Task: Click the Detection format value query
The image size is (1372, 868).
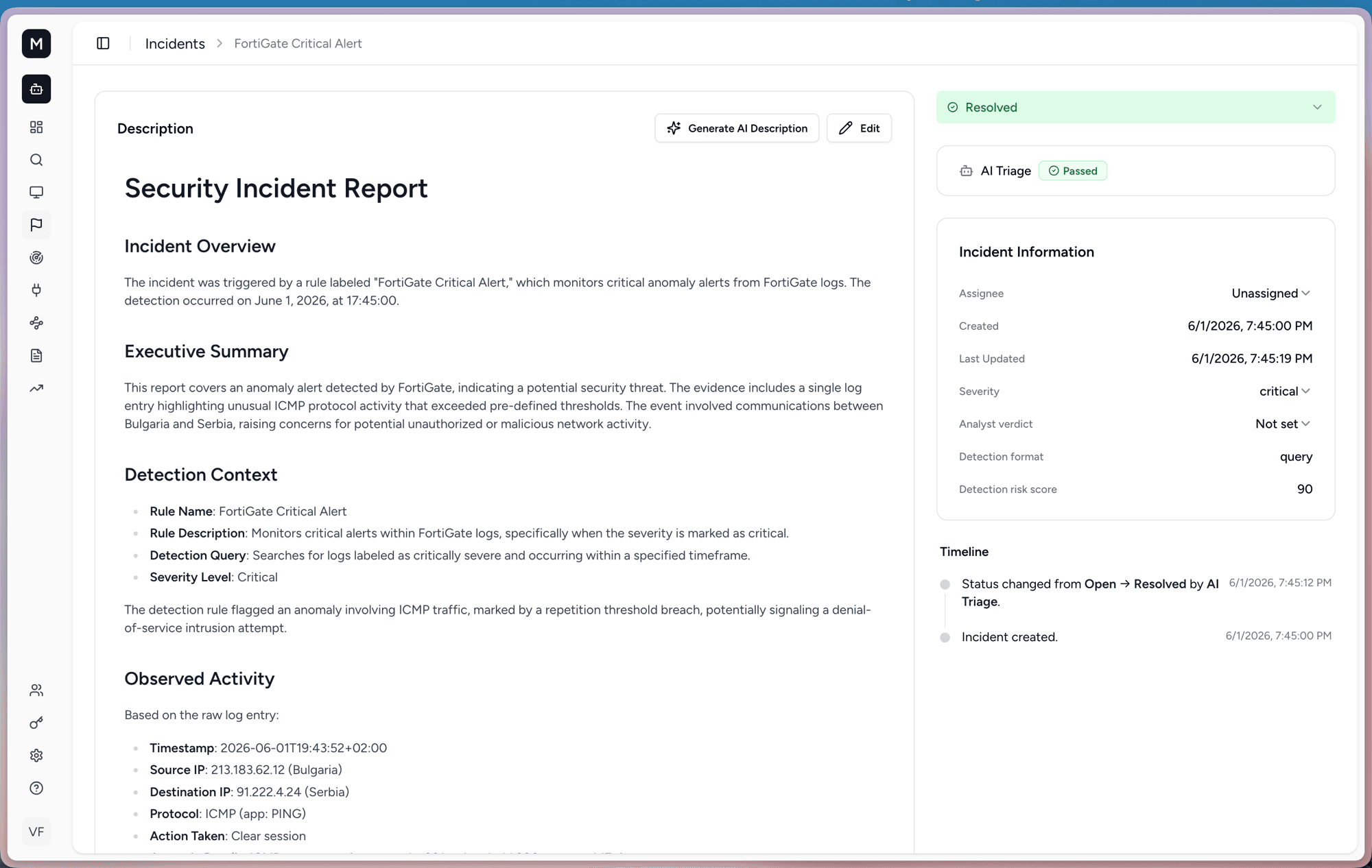Action: [x=1296, y=457]
